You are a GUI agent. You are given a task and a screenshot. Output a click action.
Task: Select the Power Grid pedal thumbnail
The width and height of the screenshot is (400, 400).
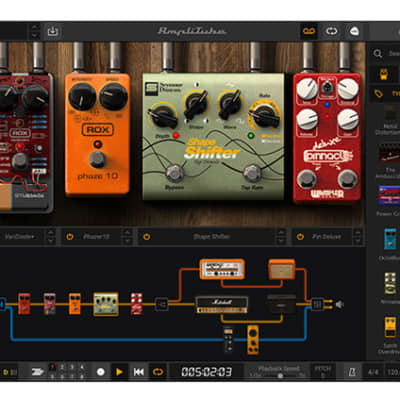click(389, 196)
